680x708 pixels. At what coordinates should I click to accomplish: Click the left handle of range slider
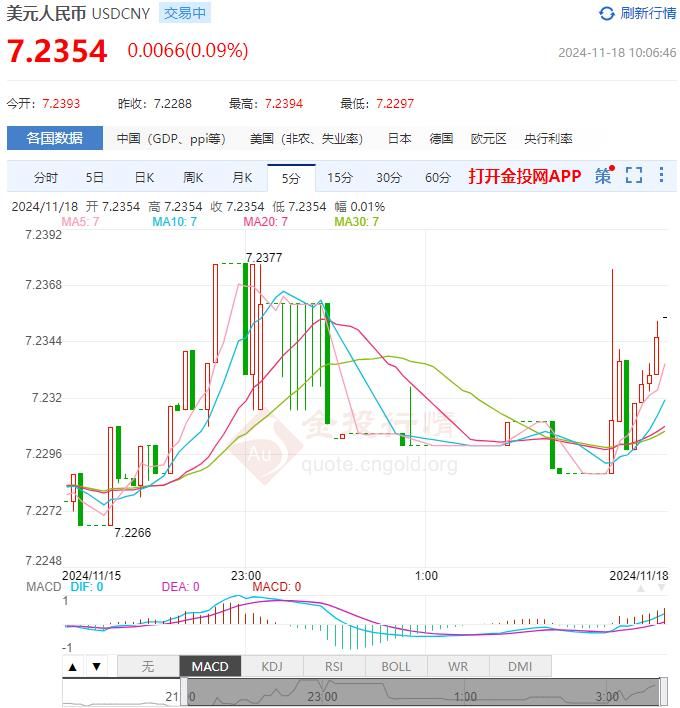click(x=184, y=692)
